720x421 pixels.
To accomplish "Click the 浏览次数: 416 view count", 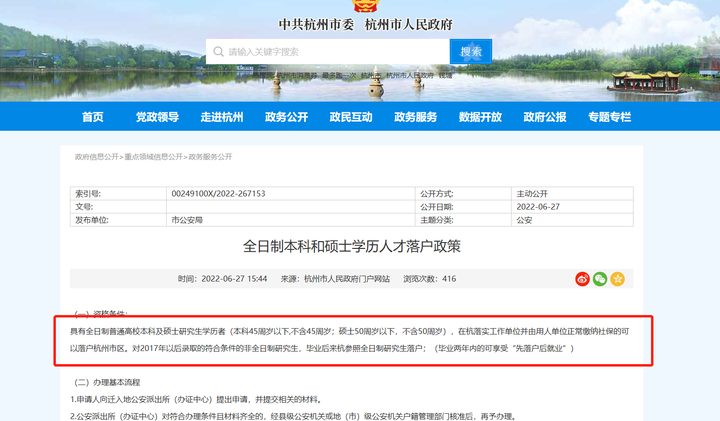I will point(430,279).
